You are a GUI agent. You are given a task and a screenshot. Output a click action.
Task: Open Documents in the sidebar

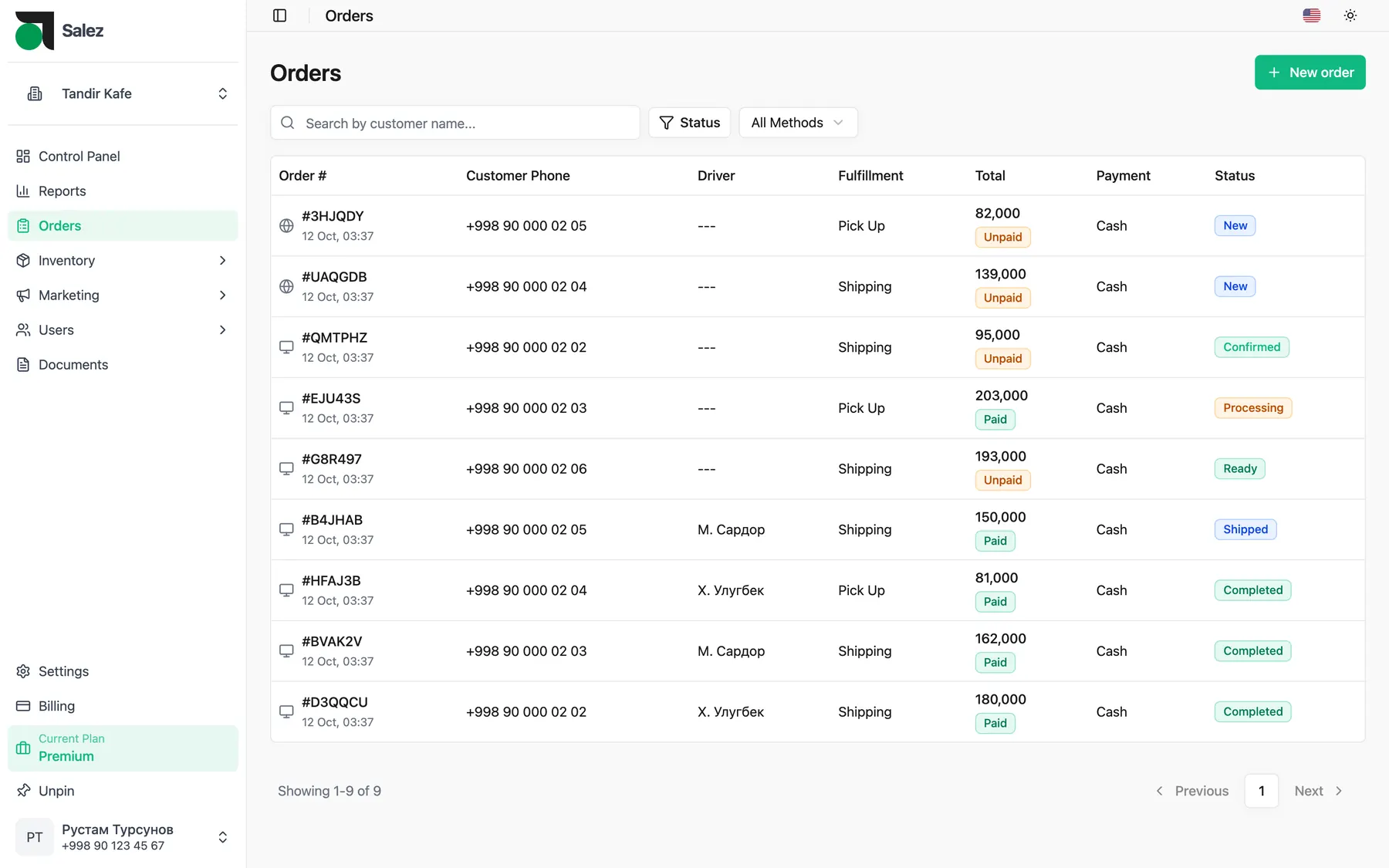click(123, 364)
